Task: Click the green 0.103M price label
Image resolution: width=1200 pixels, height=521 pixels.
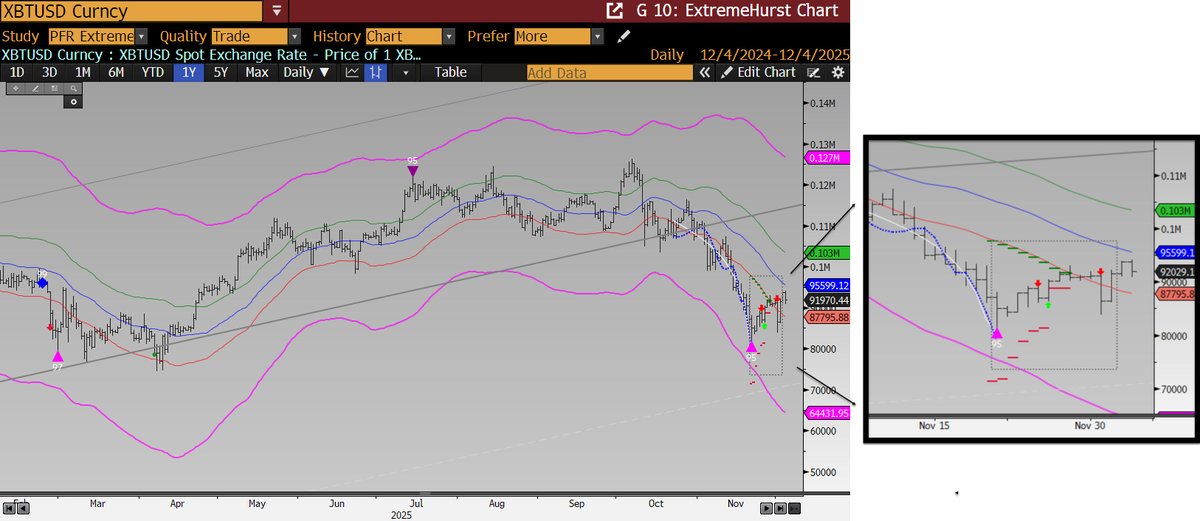Action: pos(828,254)
